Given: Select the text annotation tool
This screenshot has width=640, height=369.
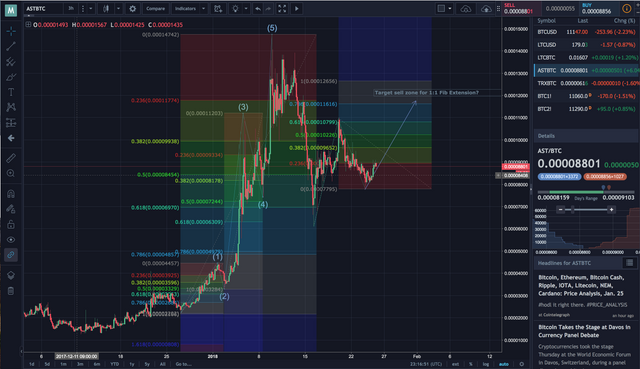Looking at the screenshot, I should [11, 92].
